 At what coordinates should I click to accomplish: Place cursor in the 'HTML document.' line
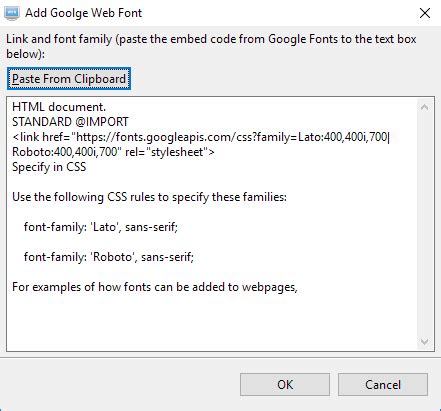[x=59, y=107]
